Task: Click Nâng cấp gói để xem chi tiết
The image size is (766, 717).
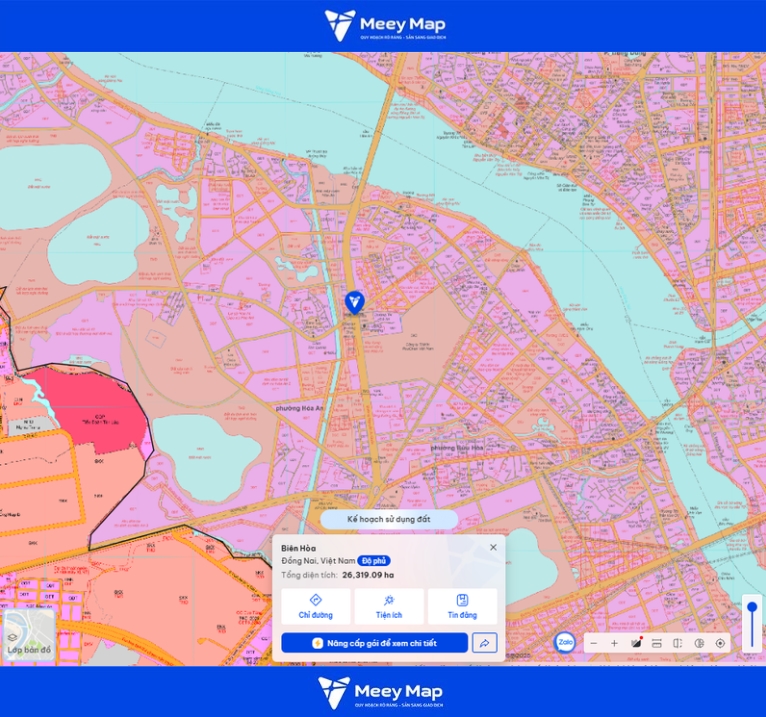Action: tap(374, 643)
